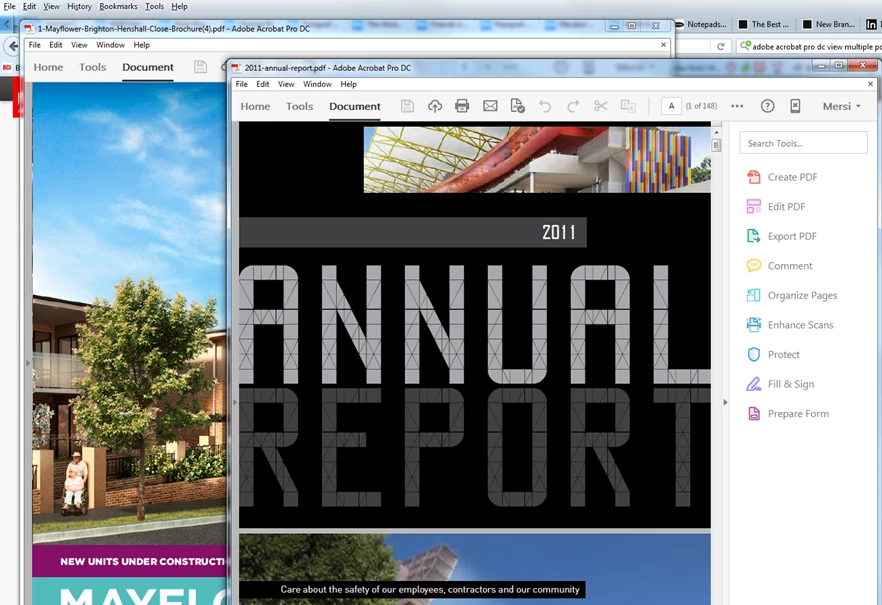Click the Undo arrow in the annual report toolbar

[x=544, y=106]
